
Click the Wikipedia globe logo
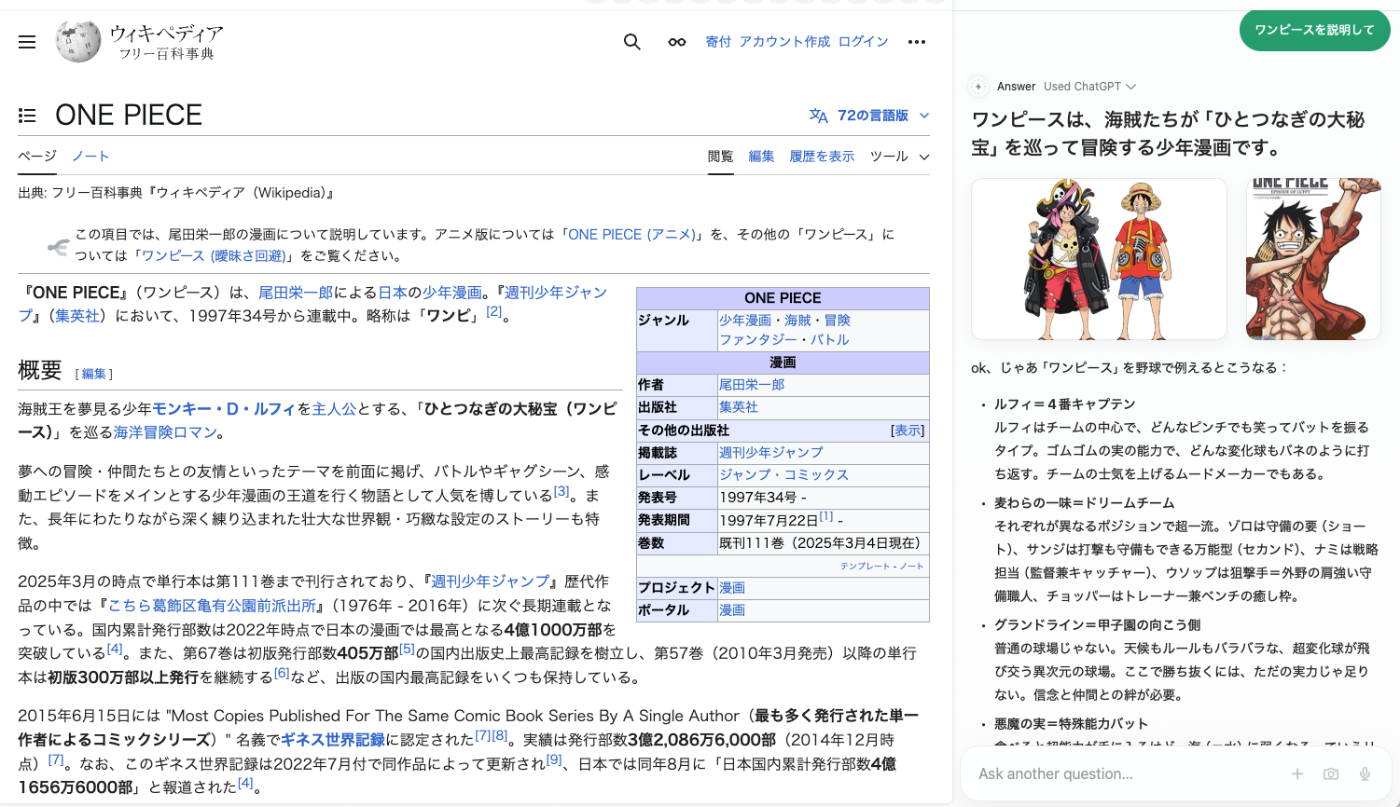coord(79,42)
